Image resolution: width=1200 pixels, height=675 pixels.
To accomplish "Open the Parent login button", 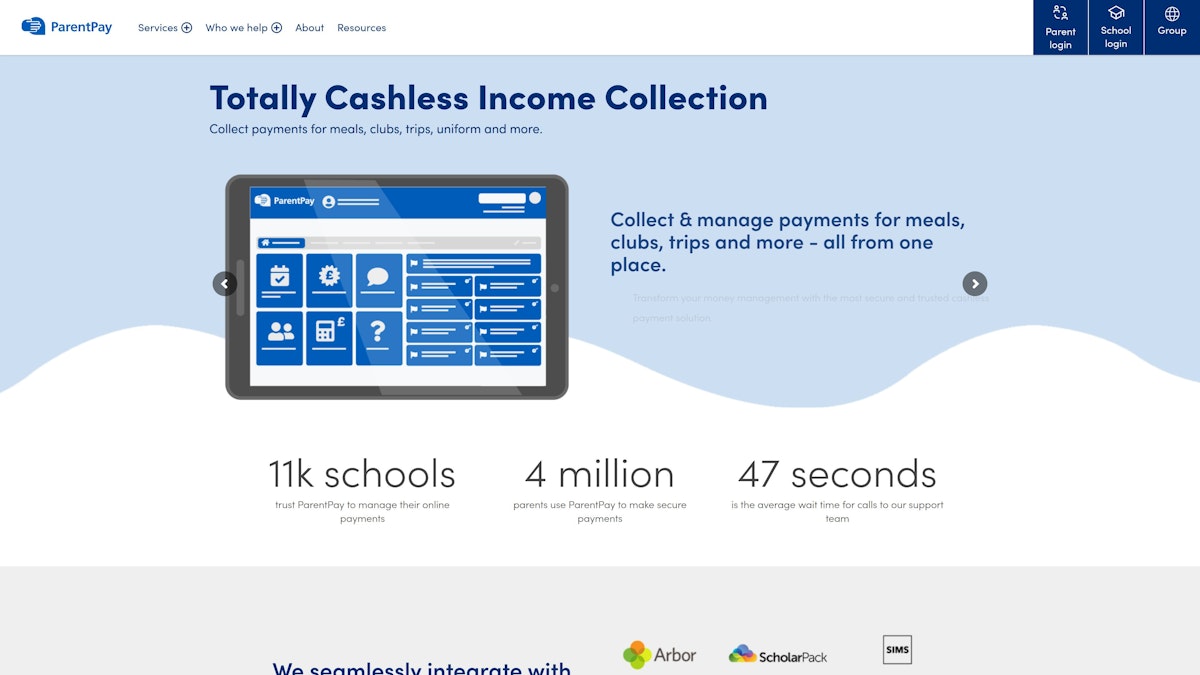I will click(x=1060, y=27).
